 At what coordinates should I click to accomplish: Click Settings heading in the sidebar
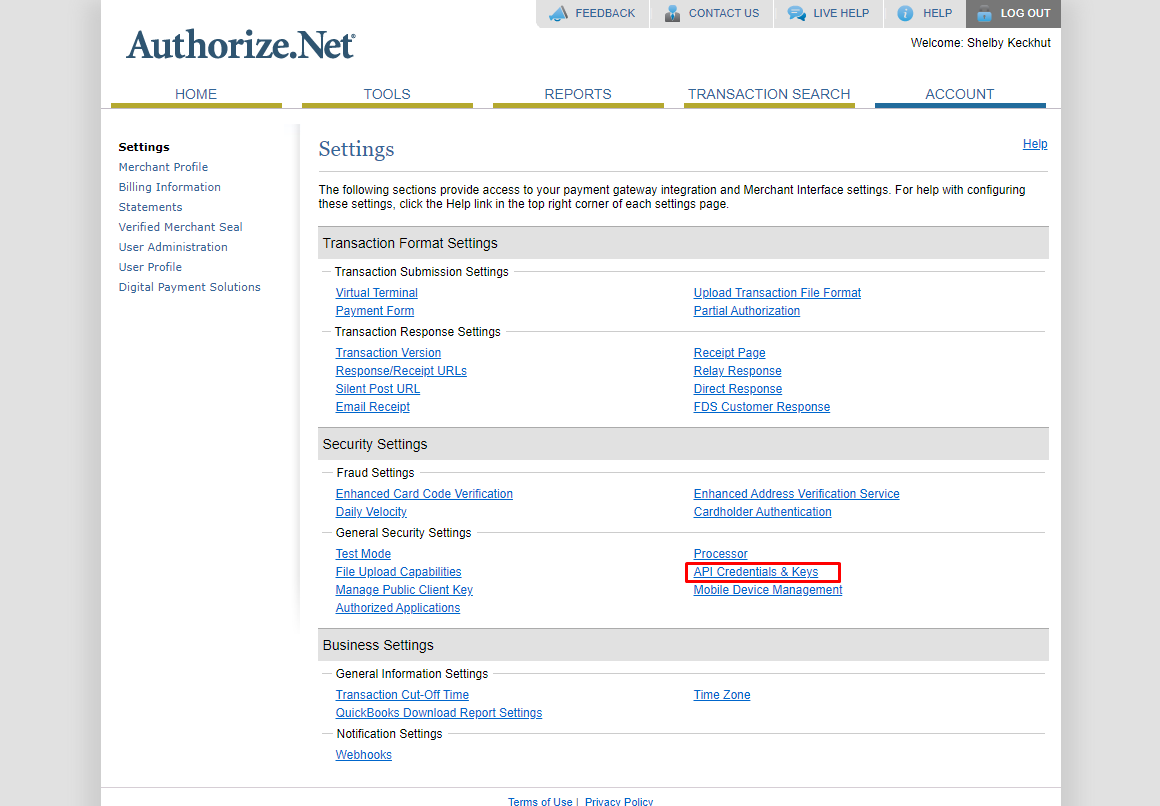[x=144, y=147]
